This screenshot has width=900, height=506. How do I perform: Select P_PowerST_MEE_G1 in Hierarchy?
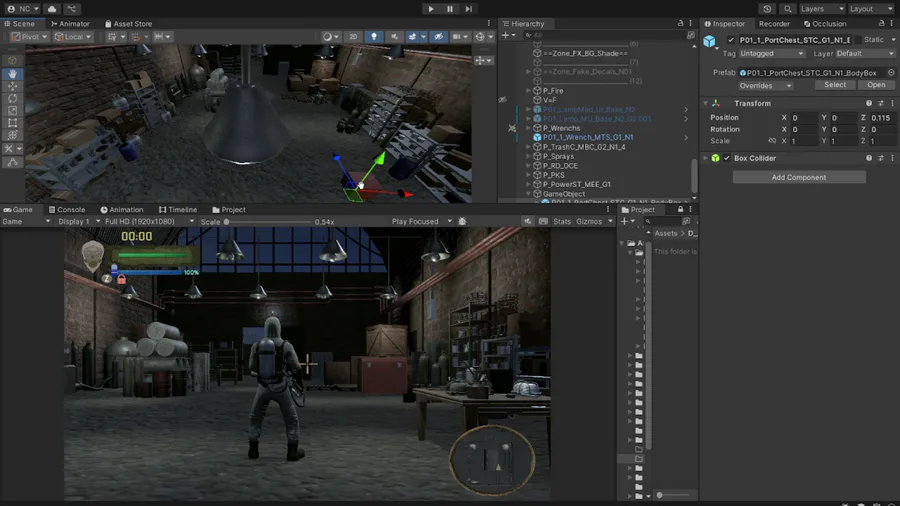(x=576, y=184)
